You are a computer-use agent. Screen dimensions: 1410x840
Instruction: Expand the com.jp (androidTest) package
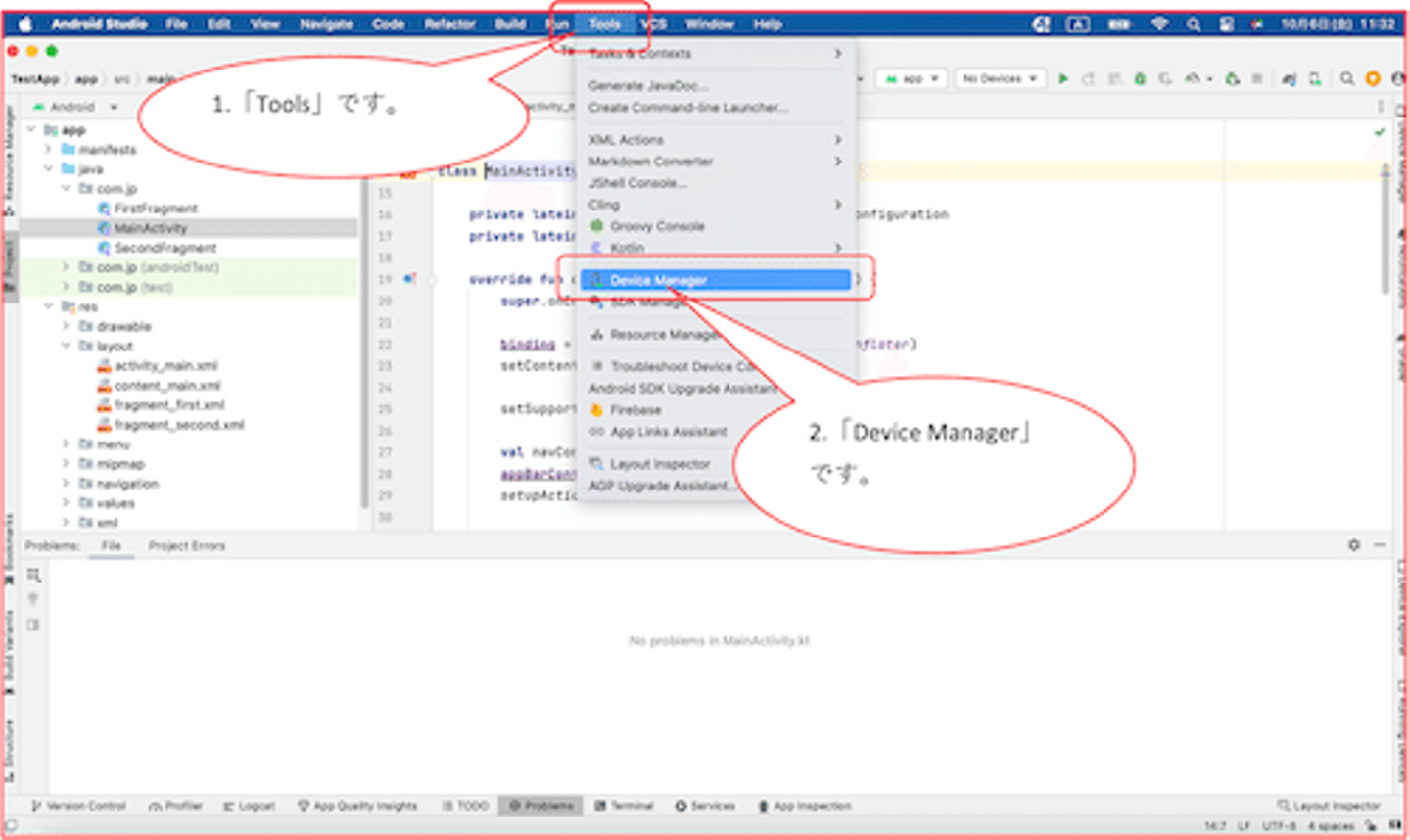(66, 267)
